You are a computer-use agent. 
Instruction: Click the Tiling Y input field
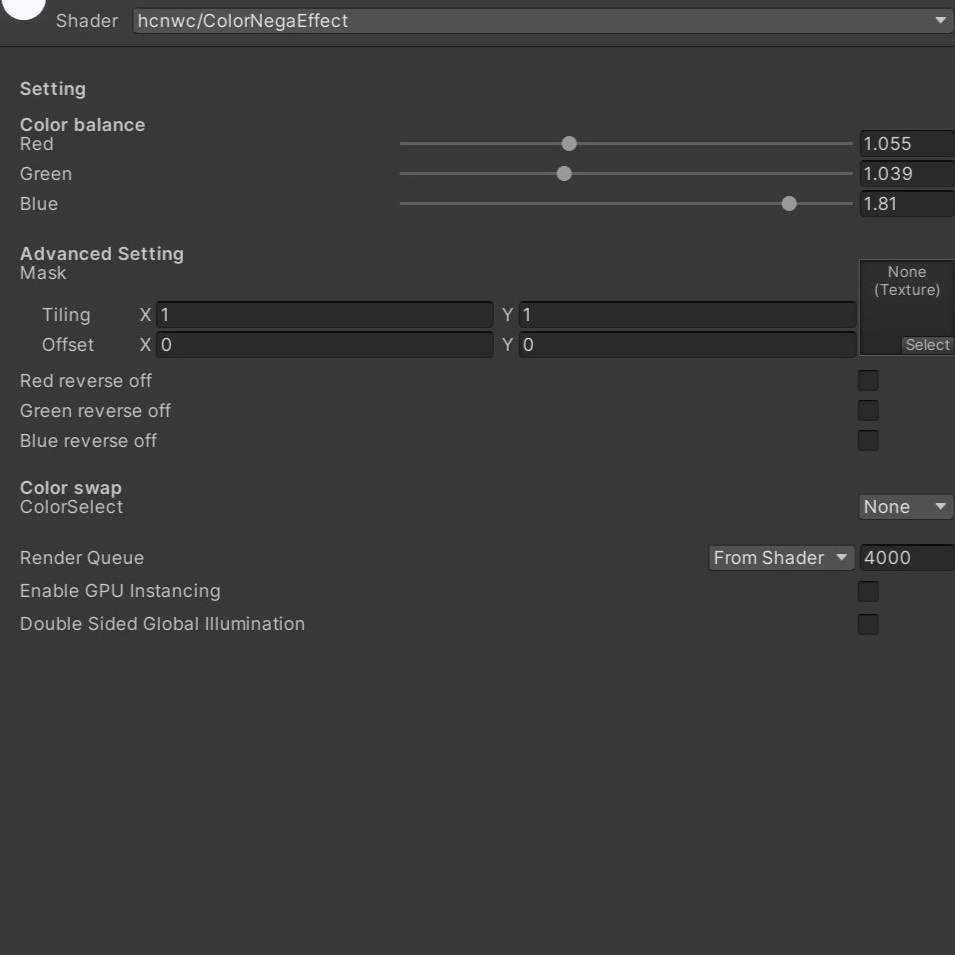click(688, 315)
